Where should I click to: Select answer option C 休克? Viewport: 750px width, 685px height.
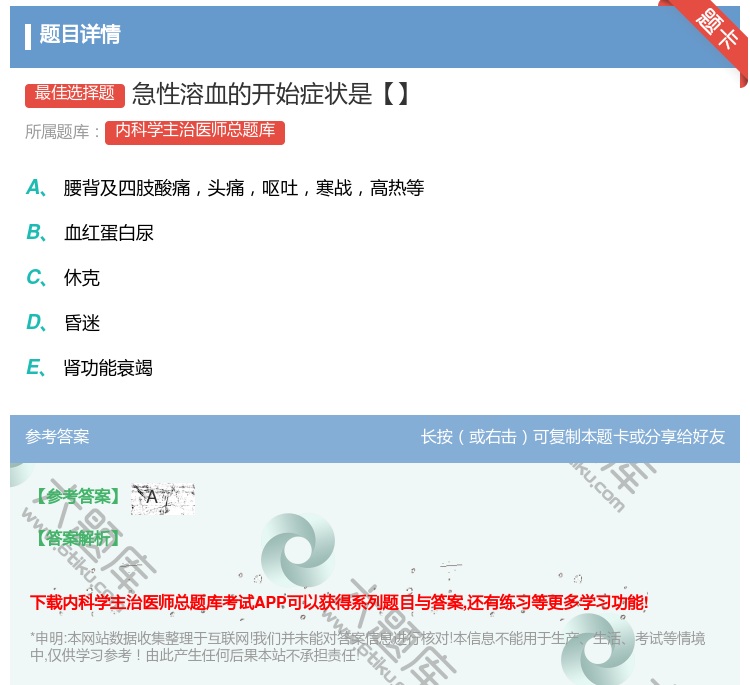tap(63, 277)
